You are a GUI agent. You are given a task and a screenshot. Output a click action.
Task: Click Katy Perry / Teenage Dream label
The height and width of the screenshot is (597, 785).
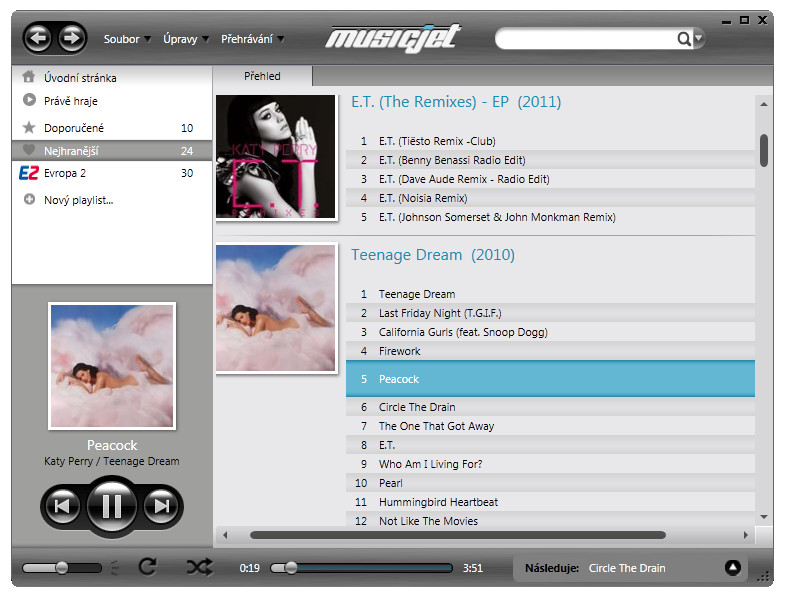pos(112,461)
